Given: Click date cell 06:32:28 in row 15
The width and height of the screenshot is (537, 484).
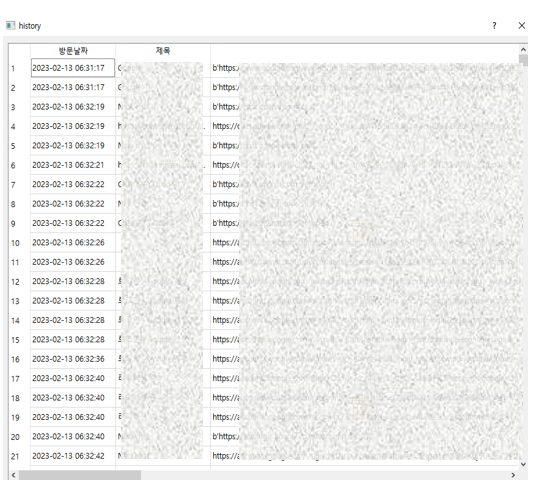Looking at the screenshot, I should click(x=73, y=340).
